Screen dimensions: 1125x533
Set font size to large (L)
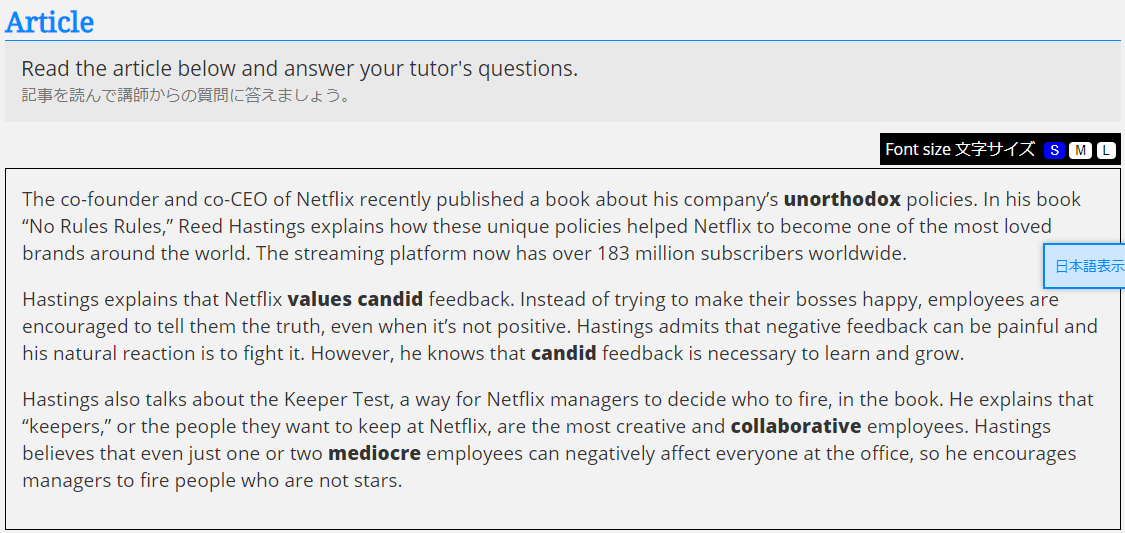point(1106,150)
